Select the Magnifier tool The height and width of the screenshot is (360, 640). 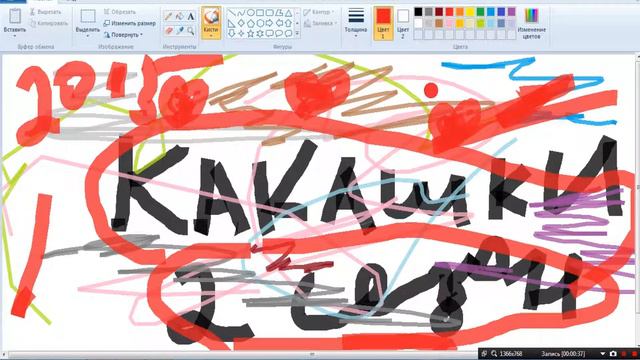point(191,31)
